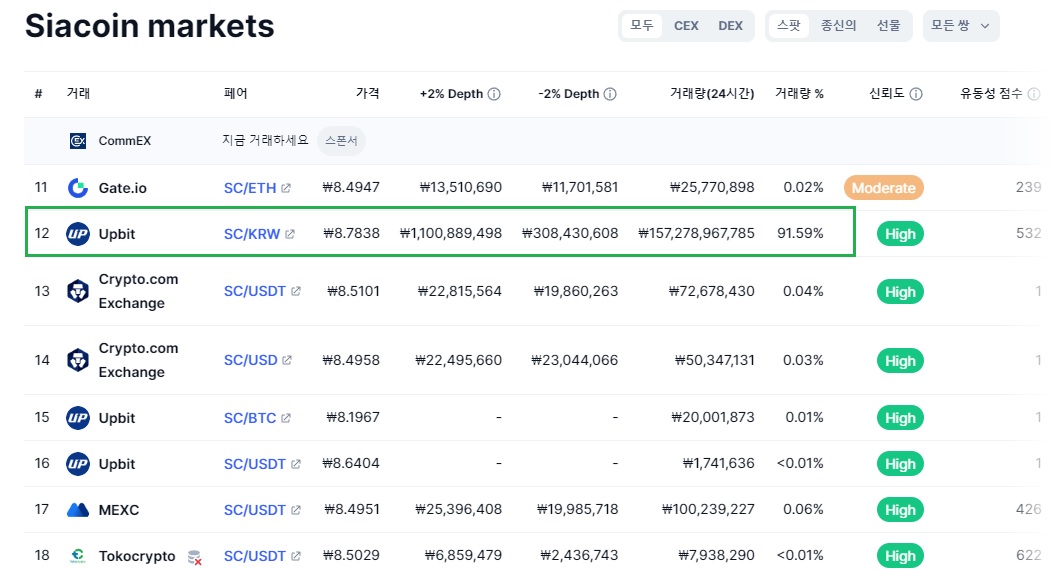The width and height of the screenshot is (1053, 570).
Task: Open Tokocrypto SC/USDT pair link
Action: point(255,556)
